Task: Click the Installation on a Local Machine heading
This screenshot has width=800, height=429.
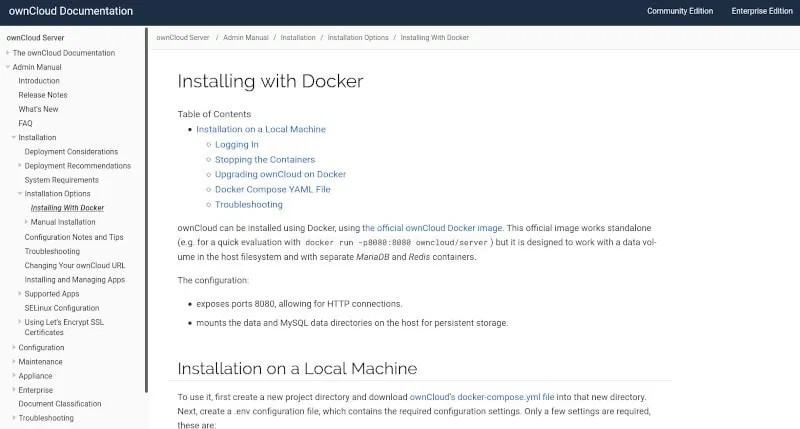Action: click(x=297, y=368)
